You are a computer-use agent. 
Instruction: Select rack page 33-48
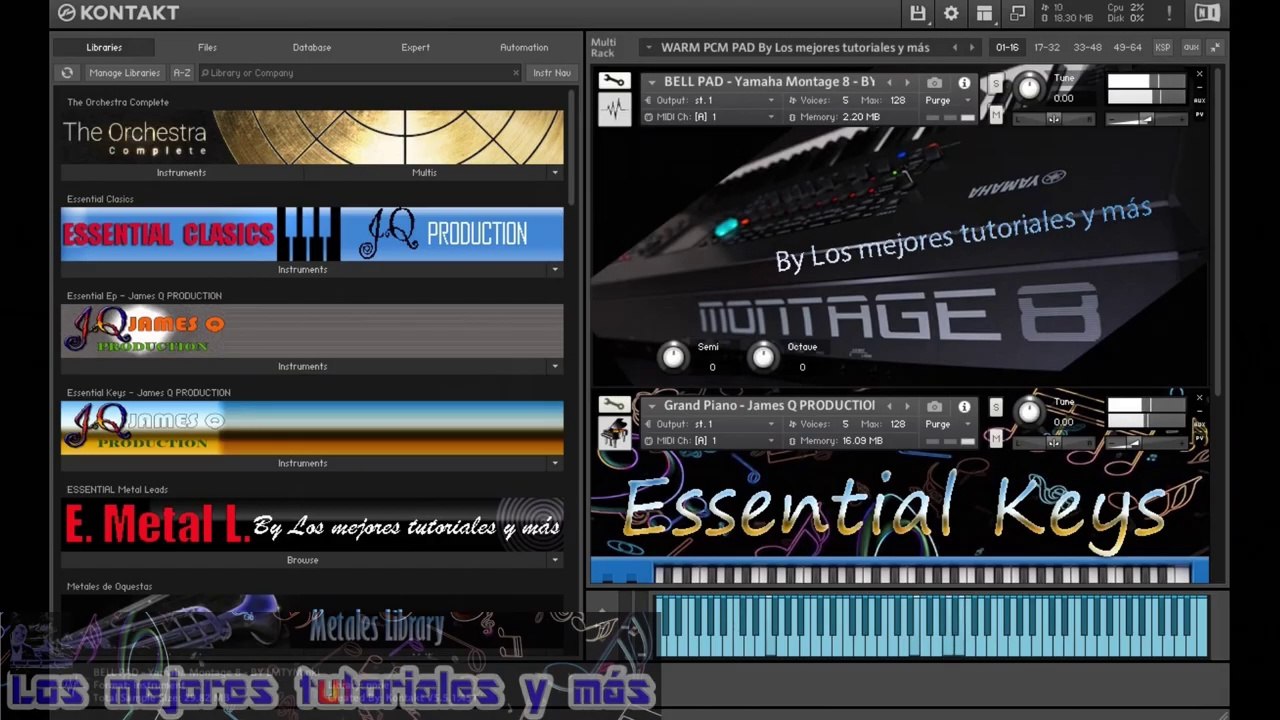1087,47
